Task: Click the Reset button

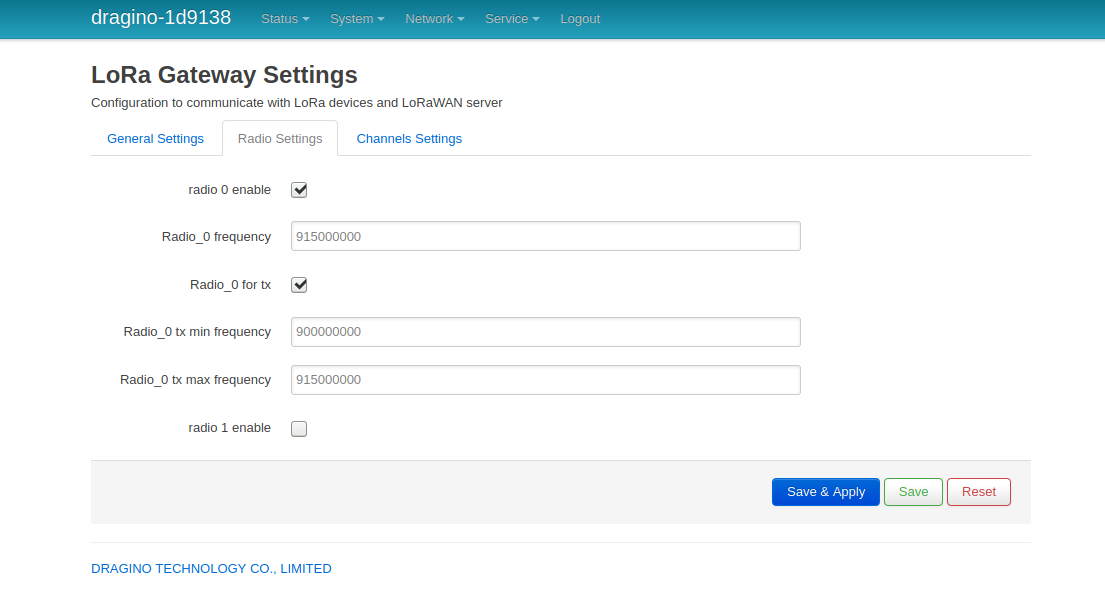Action: 979,492
